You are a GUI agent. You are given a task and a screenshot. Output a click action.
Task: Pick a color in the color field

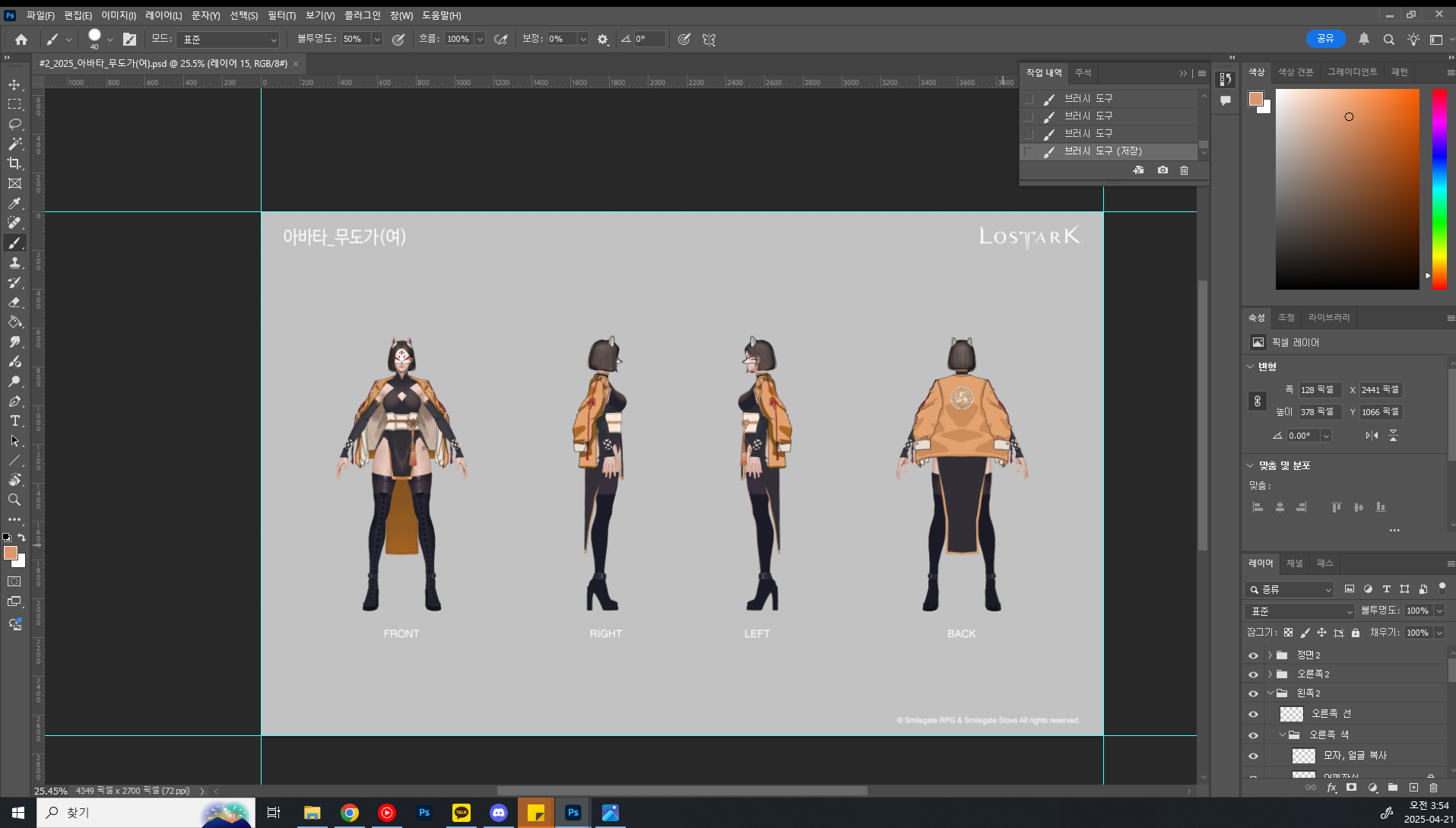point(1347,189)
